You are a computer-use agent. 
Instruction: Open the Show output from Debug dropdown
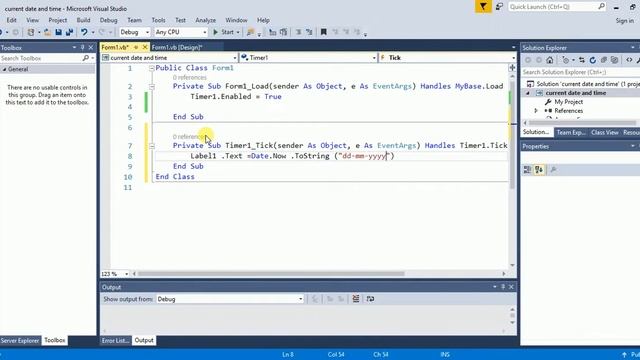click(x=230, y=299)
